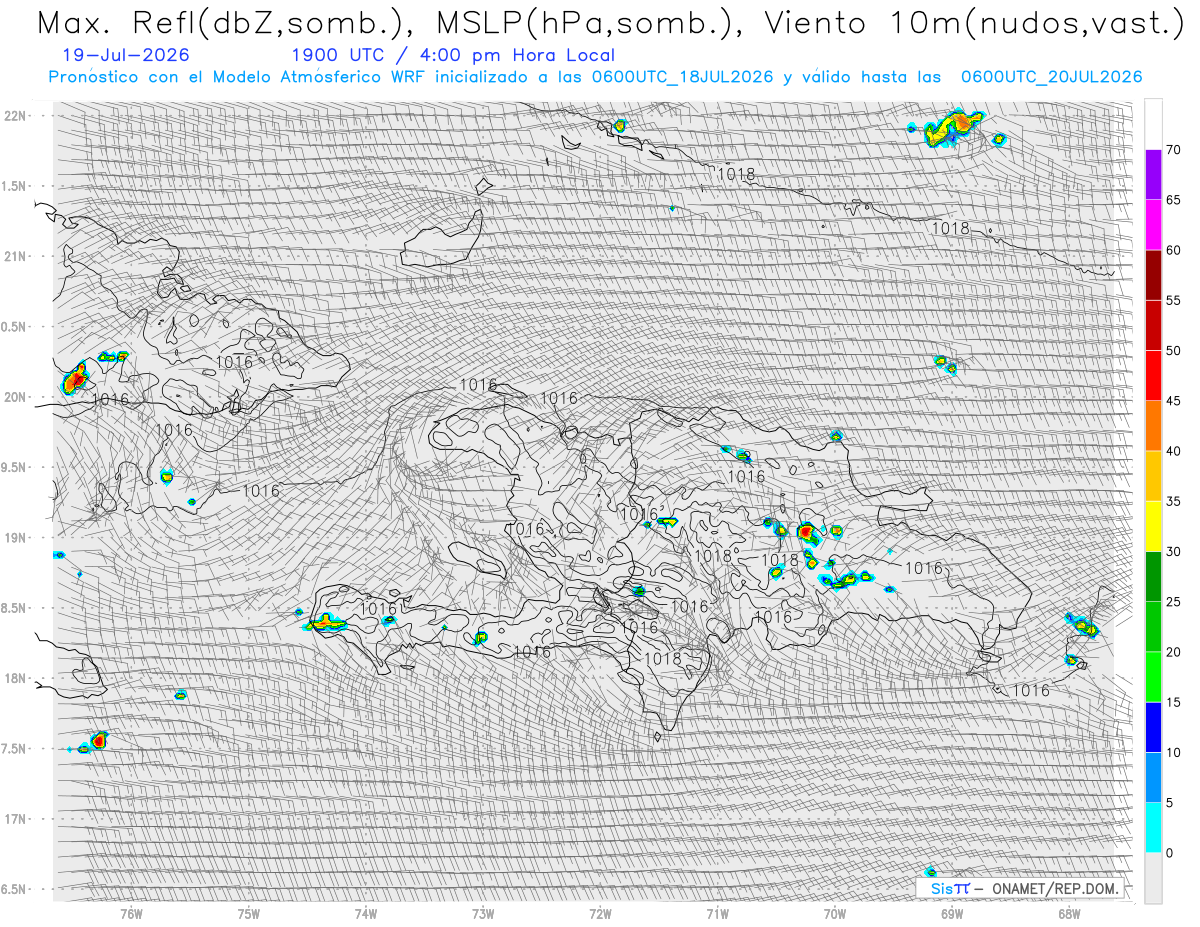Viewport: 1200px width, 927px height.
Task: Click the dark green 25–30 dBZ swatch
Action: 1153,577
